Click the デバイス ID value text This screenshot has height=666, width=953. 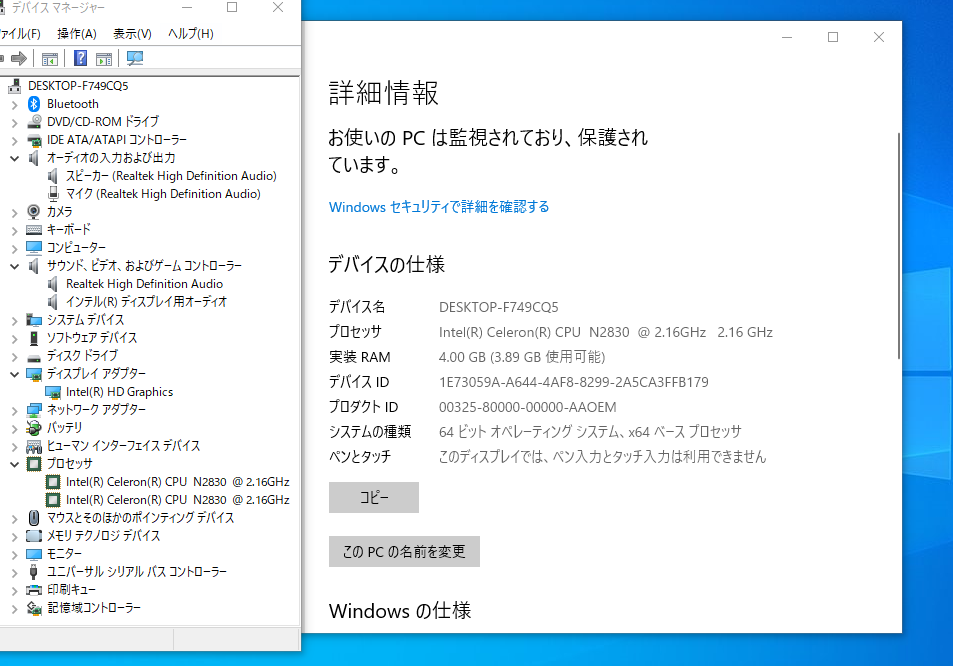(574, 382)
